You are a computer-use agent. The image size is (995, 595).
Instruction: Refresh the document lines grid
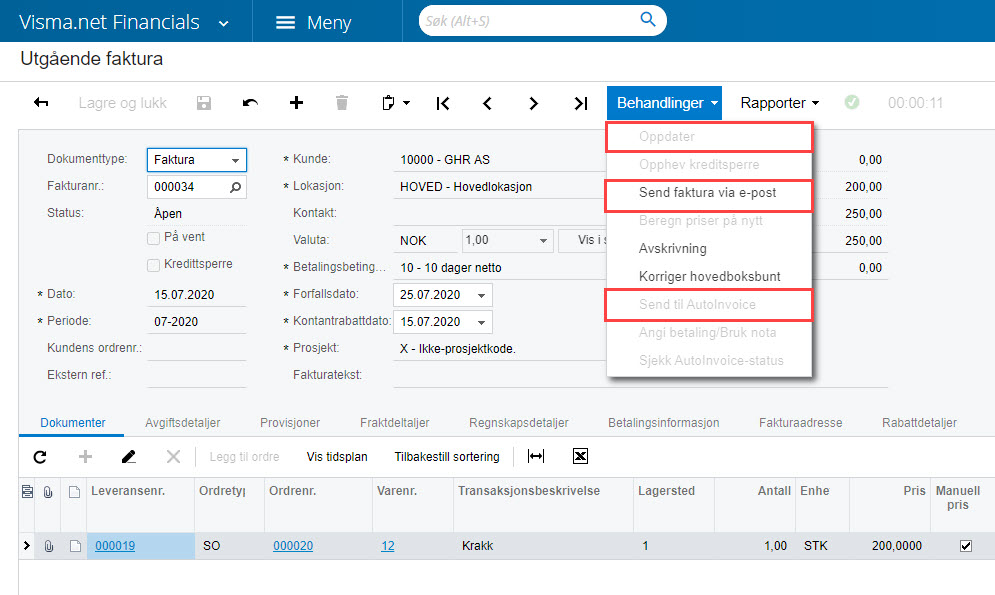tap(40, 457)
